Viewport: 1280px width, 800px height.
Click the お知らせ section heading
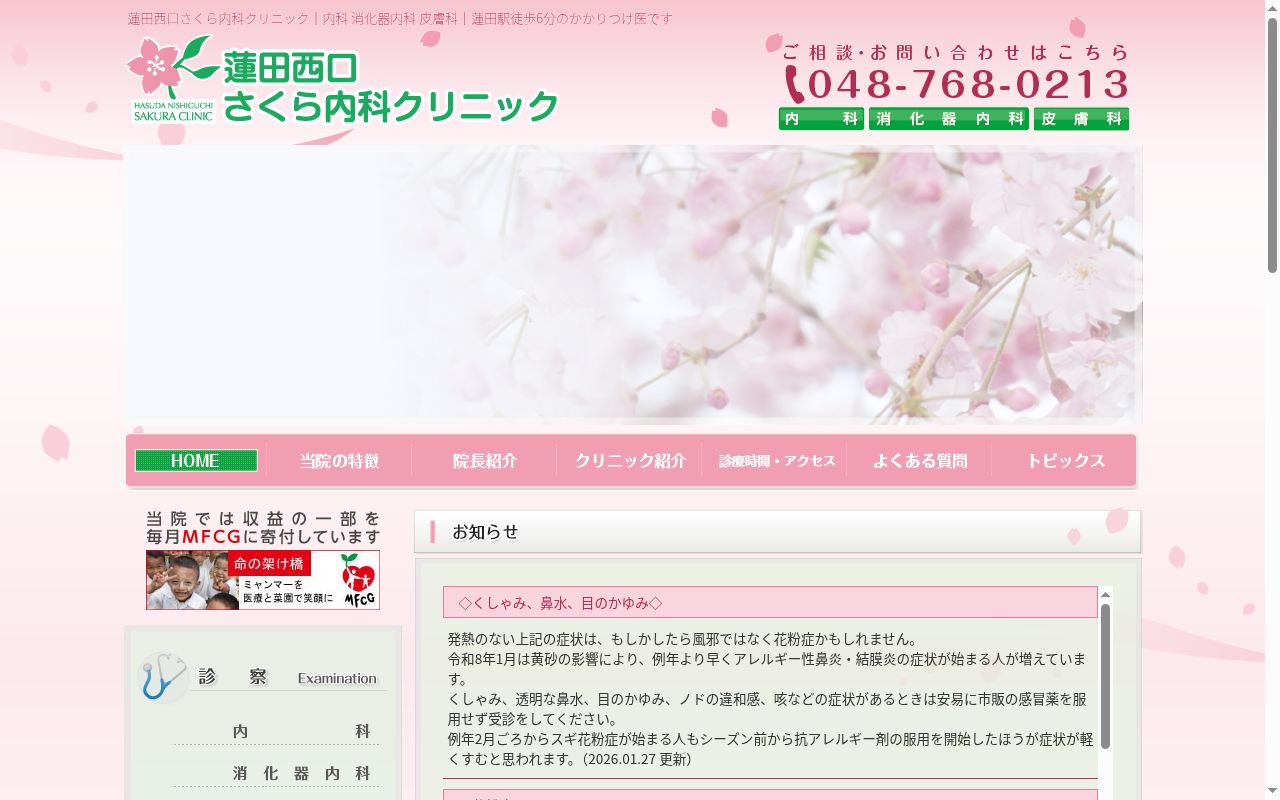tap(777, 532)
